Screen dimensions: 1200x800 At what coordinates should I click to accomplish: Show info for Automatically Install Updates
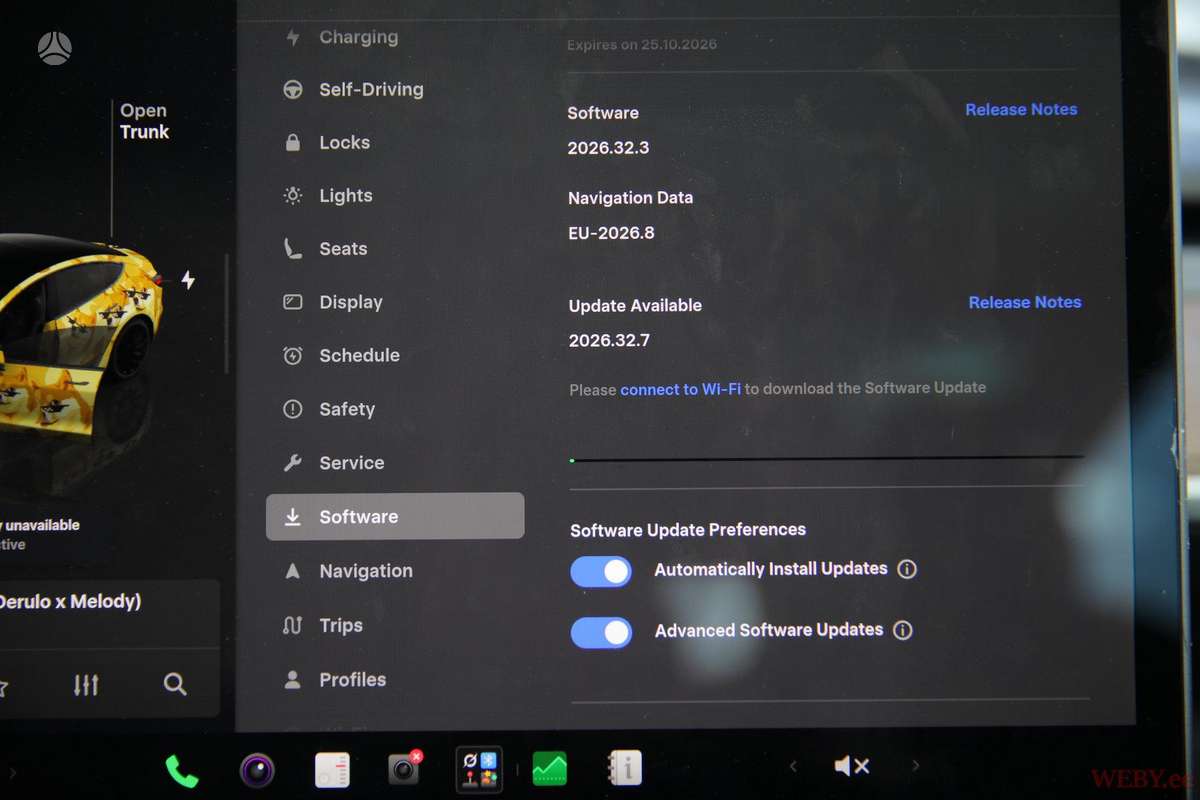pyautogui.click(x=907, y=569)
